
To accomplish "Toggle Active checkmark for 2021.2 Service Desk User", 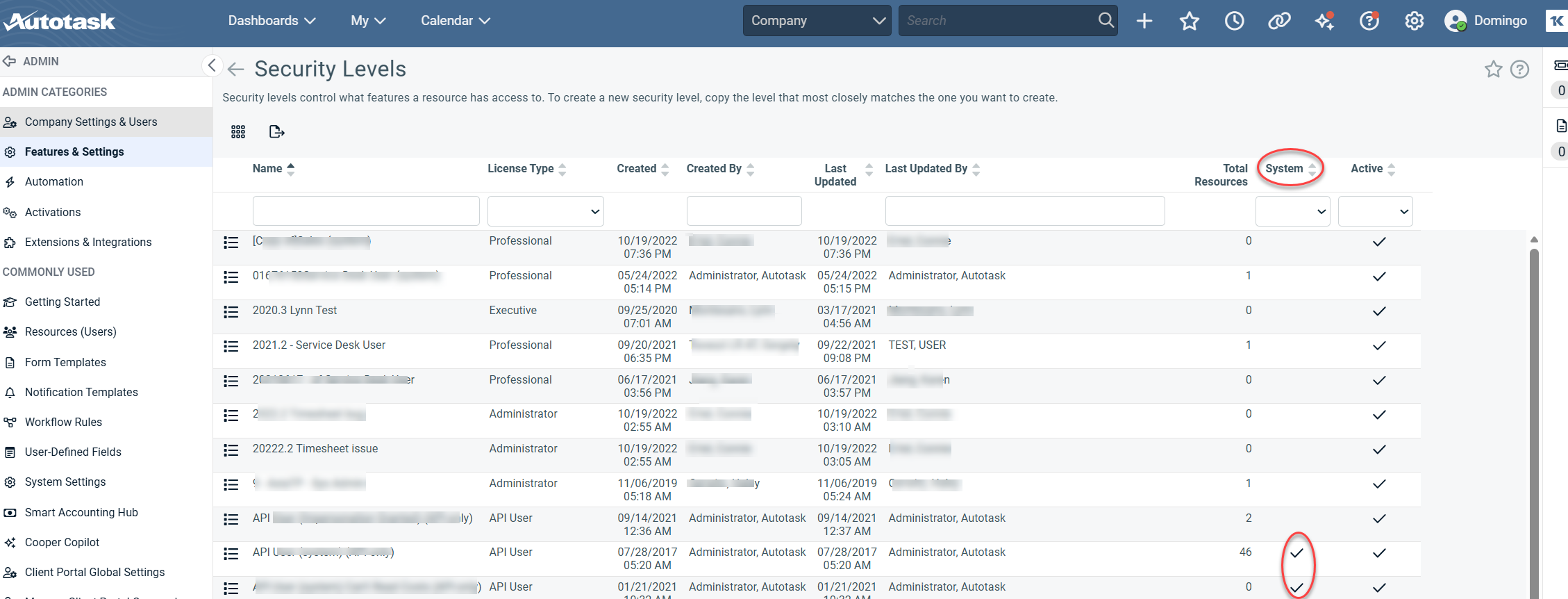I will 1379,345.
